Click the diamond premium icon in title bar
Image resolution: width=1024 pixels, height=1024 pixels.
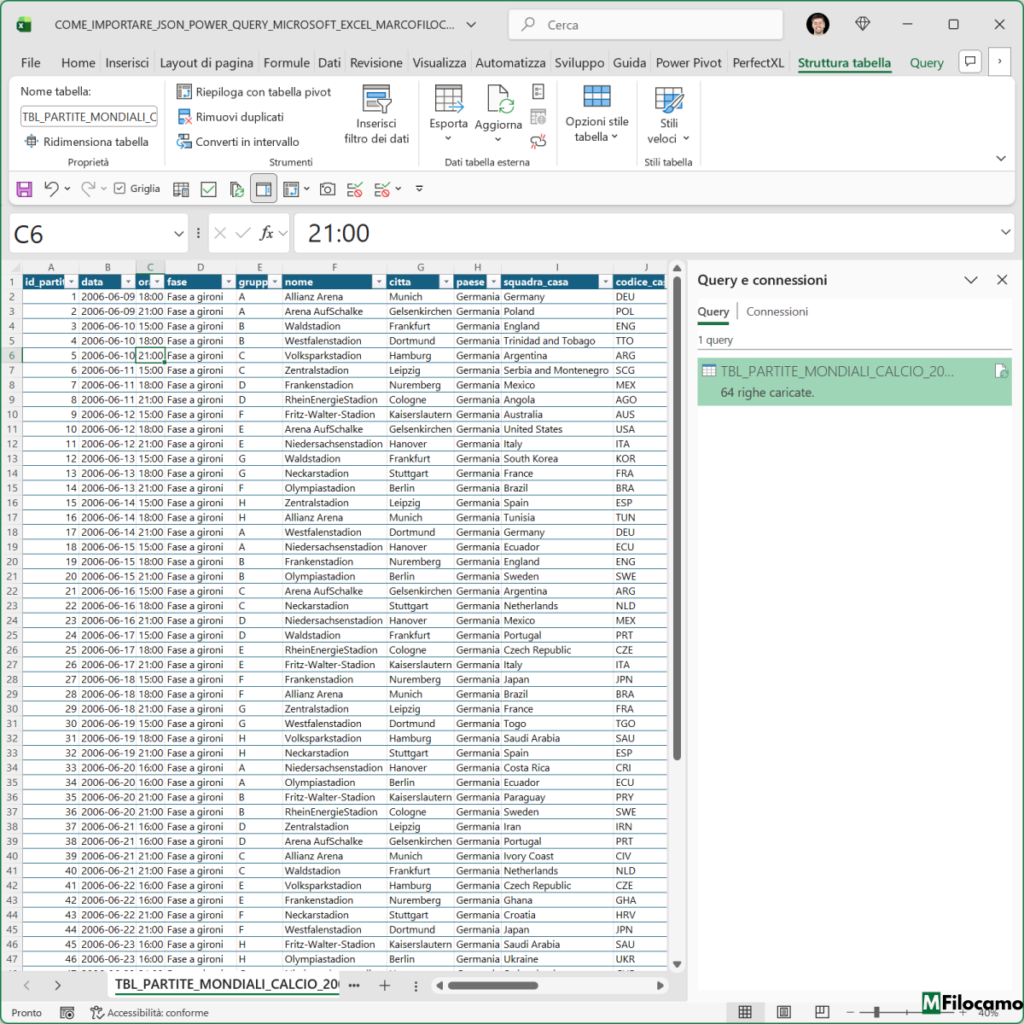click(862, 24)
